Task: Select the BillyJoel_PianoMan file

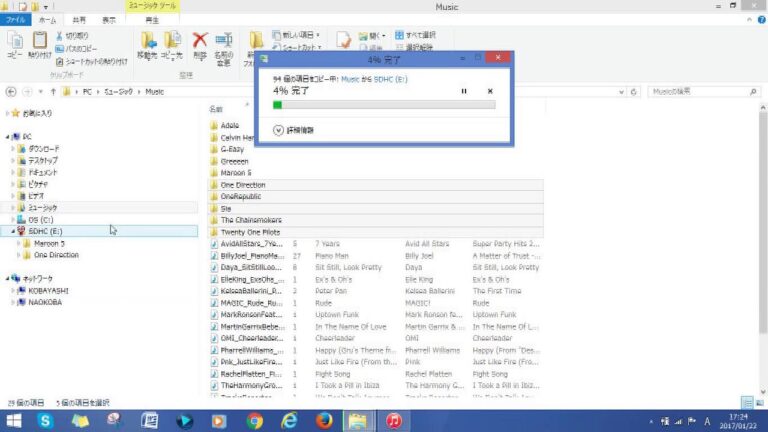Action: click(x=252, y=256)
